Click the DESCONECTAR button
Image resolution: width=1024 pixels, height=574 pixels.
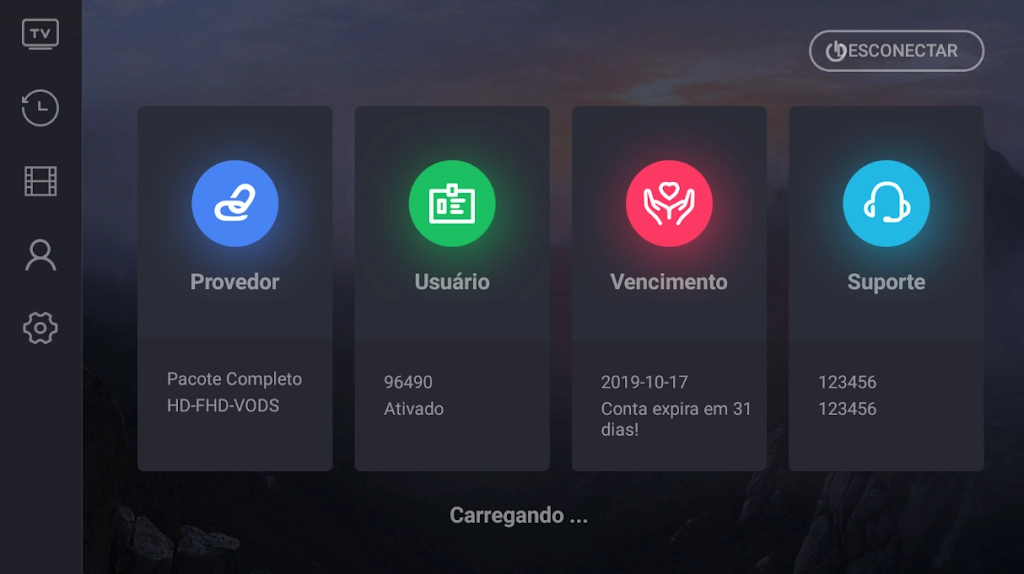[x=897, y=51]
